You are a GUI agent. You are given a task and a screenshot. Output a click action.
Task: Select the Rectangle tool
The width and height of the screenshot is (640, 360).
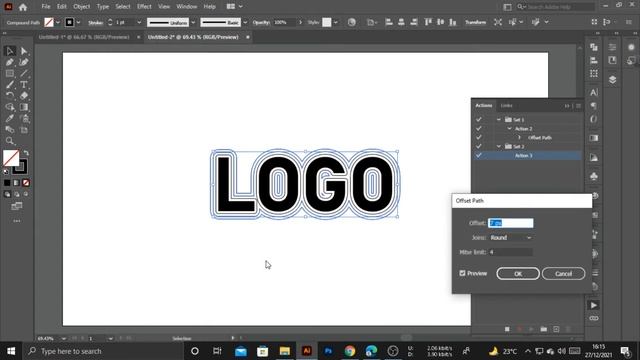tap(10, 73)
